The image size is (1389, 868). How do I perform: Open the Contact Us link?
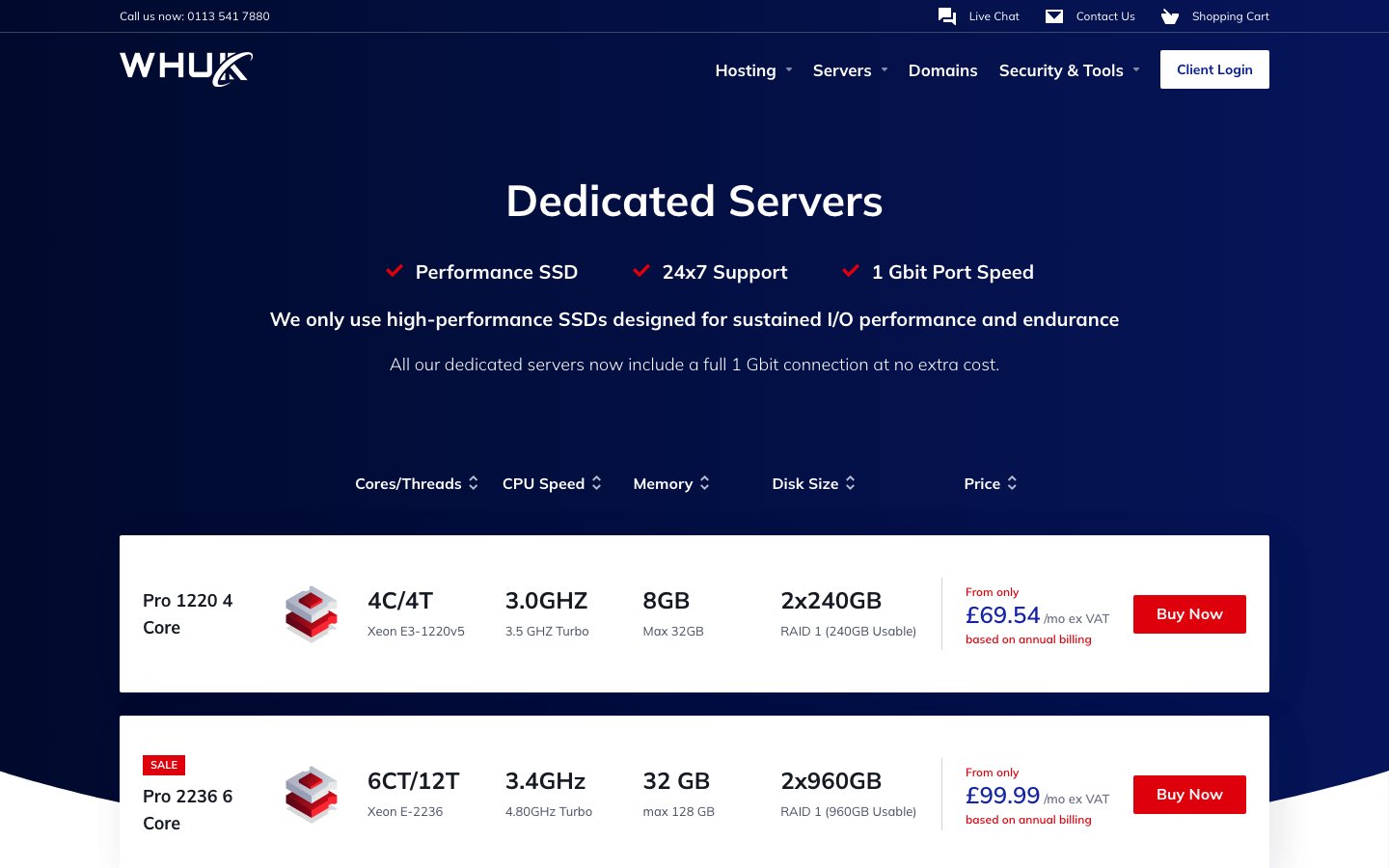point(1105,16)
